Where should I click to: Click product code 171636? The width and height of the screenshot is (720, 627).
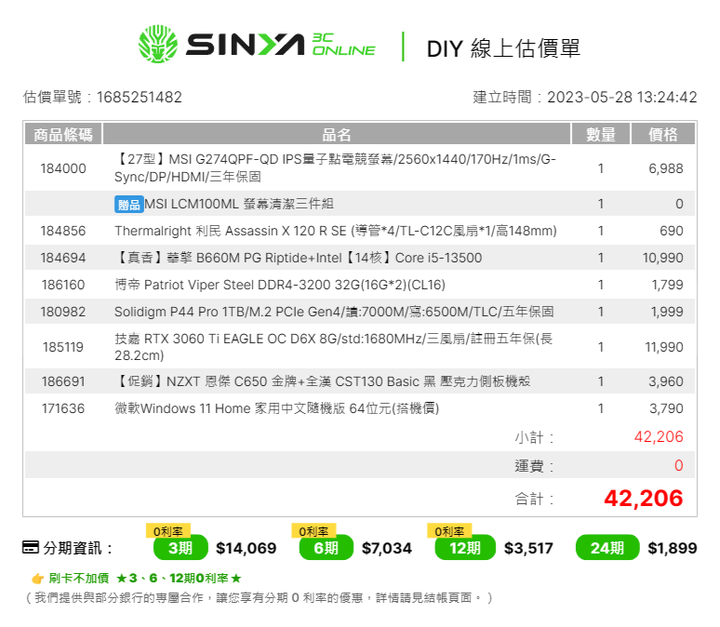[x=63, y=408]
